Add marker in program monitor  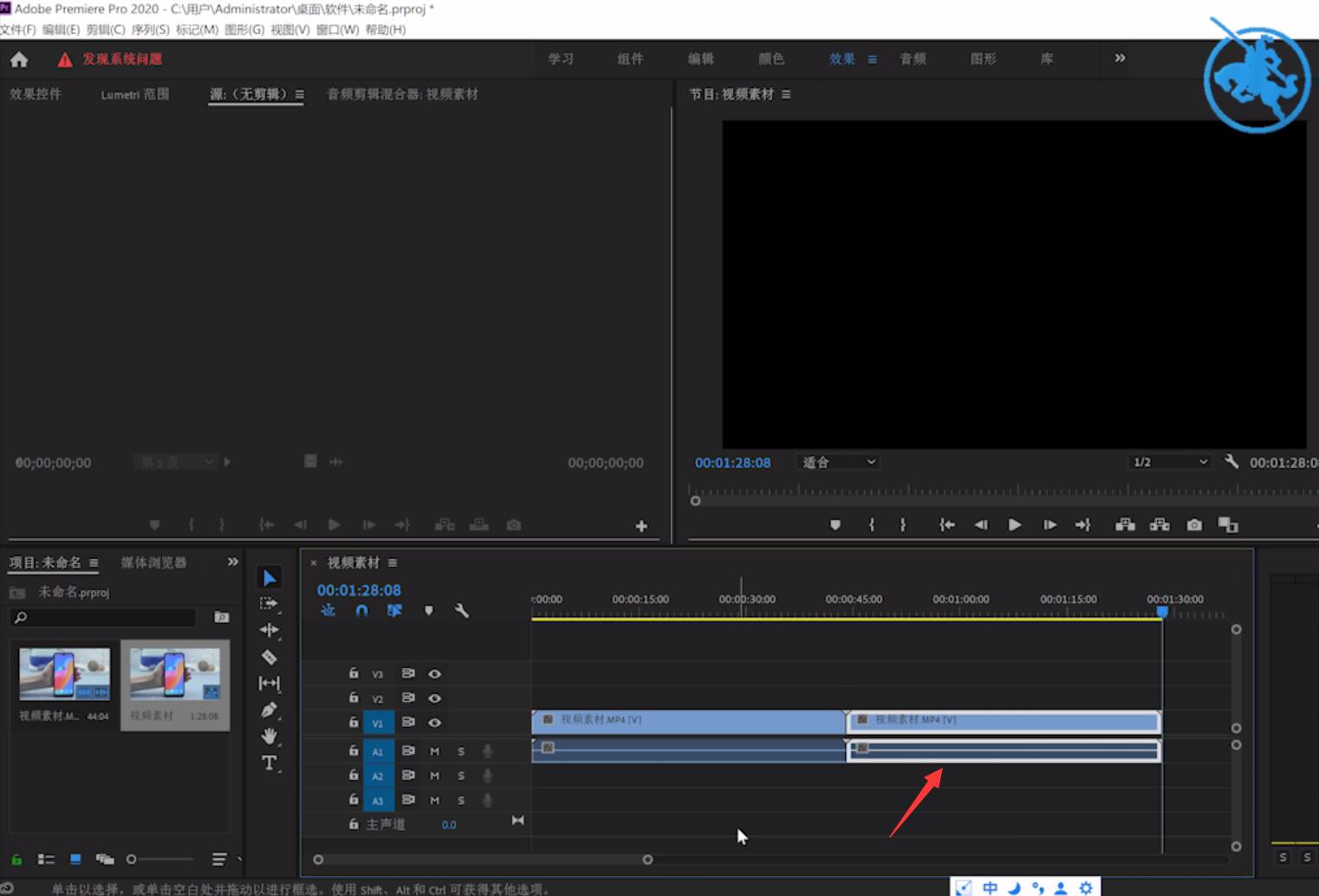pos(835,525)
